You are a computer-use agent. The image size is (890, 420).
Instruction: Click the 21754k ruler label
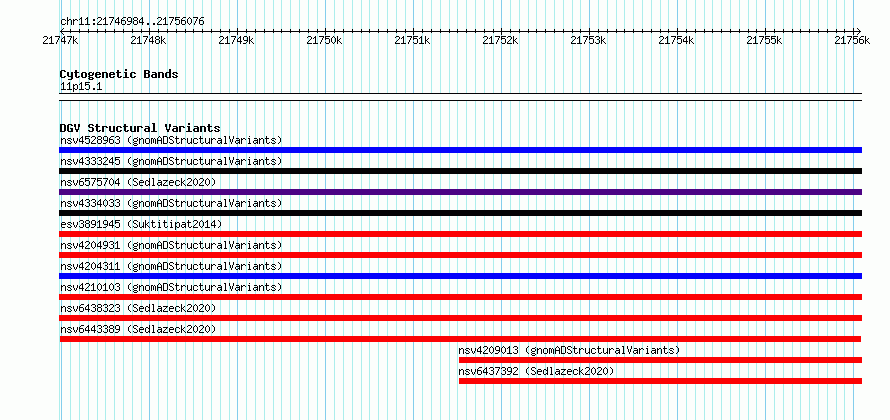675,40
